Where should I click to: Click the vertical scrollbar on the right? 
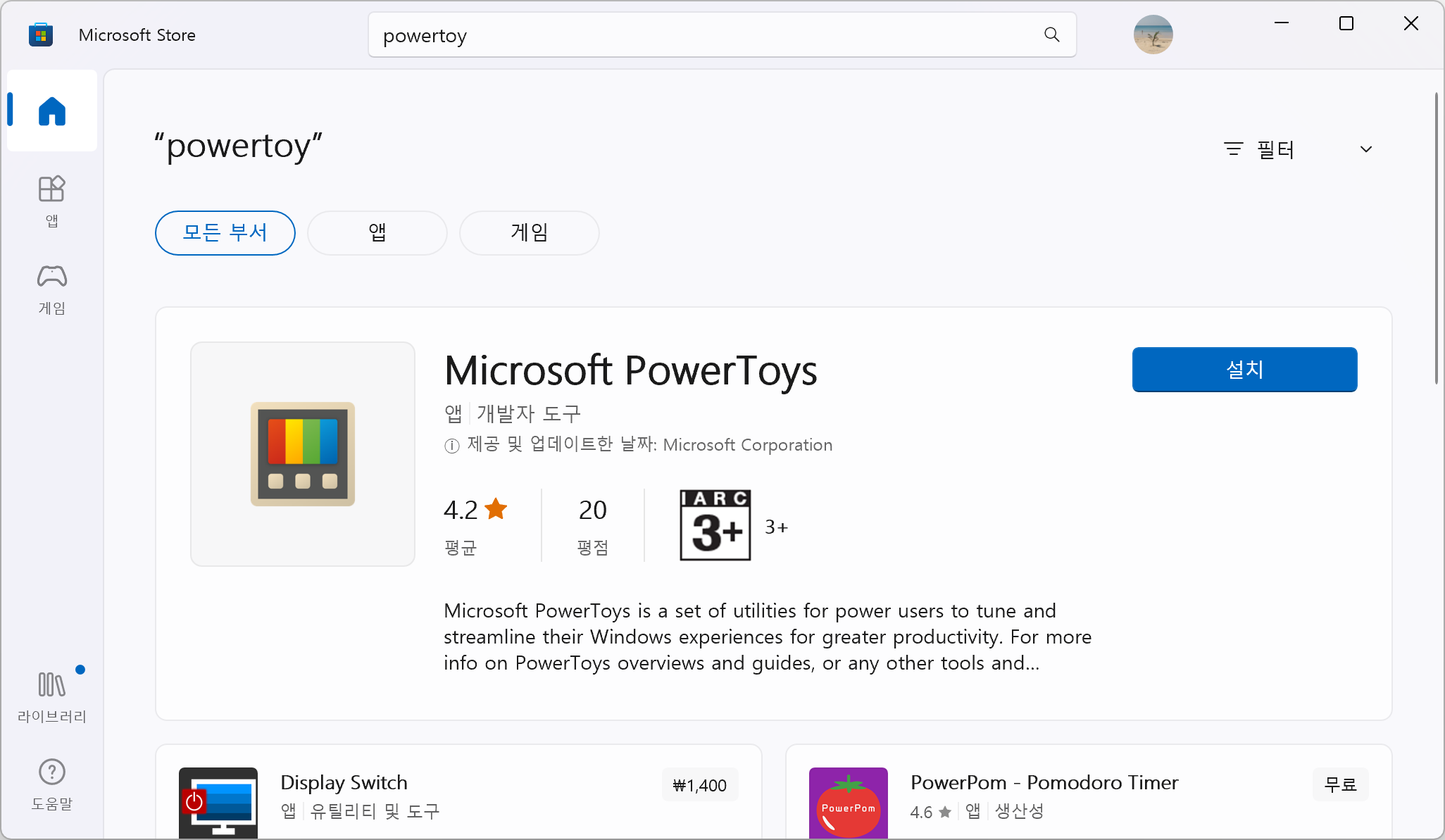[1437, 239]
